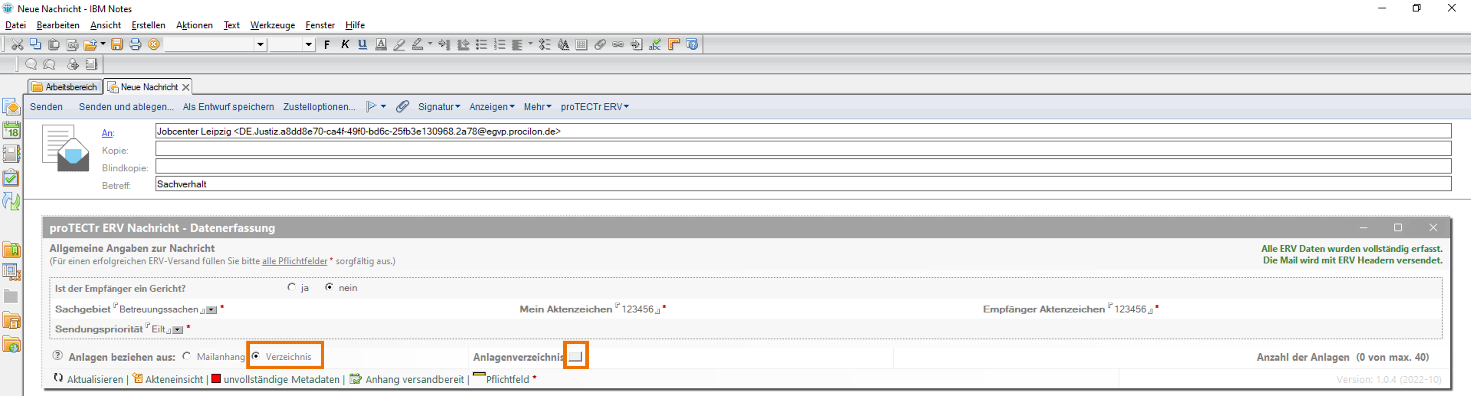Click the help question mark beside Anlagen
This screenshot has width=1471, height=396.
coord(57,356)
